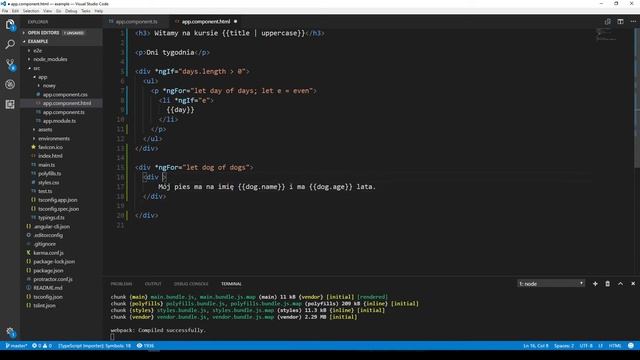Select the app.component.html editor tab
Viewport: 640px width, 360px height.
(205, 22)
